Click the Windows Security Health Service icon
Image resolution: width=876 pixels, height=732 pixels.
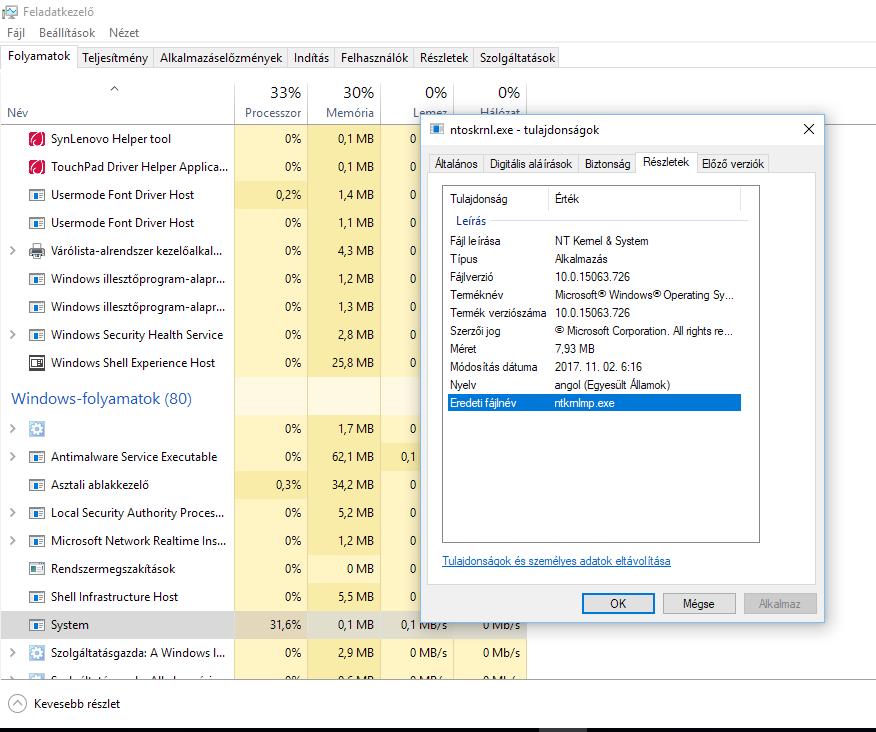[37, 335]
